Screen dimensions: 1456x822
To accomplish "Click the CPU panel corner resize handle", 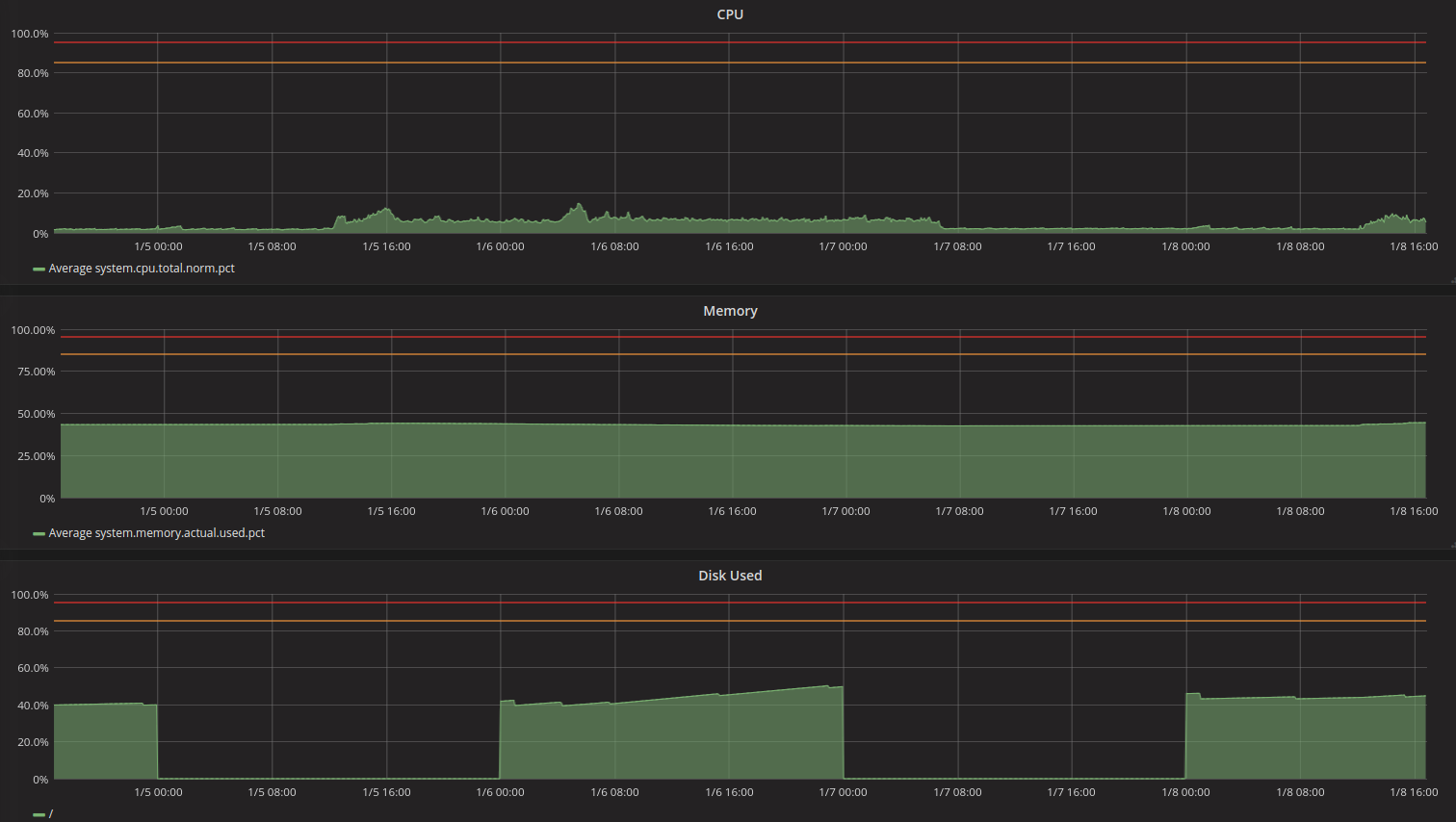I will pos(1452,280).
